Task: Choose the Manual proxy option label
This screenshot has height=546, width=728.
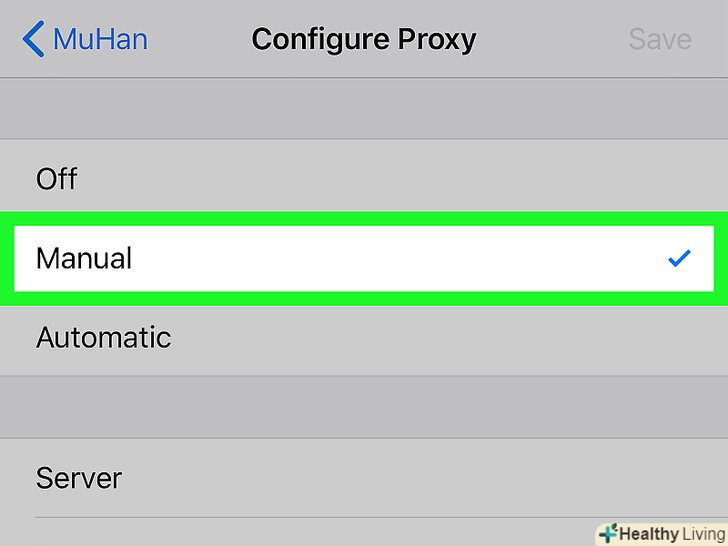Action: pos(84,259)
